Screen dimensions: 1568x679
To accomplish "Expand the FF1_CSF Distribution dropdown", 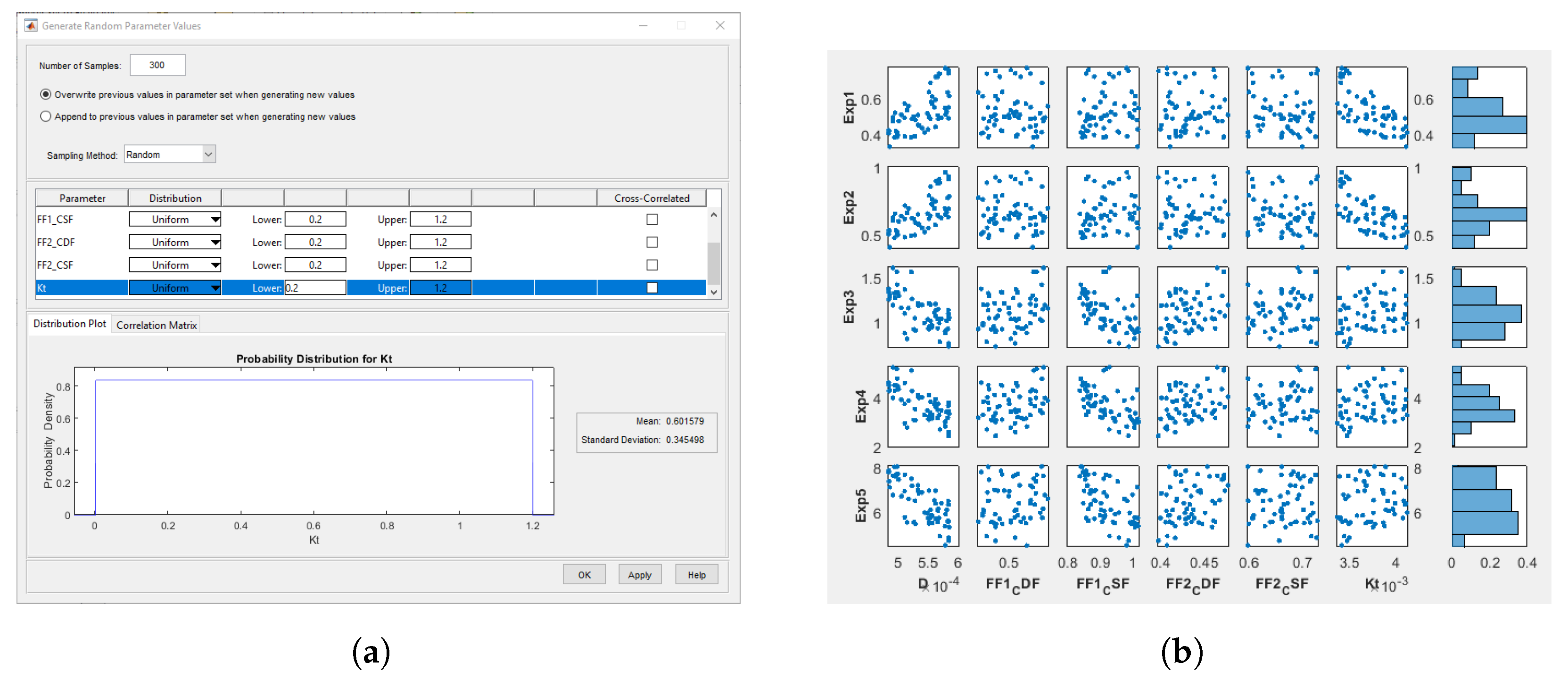I will click(x=215, y=220).
